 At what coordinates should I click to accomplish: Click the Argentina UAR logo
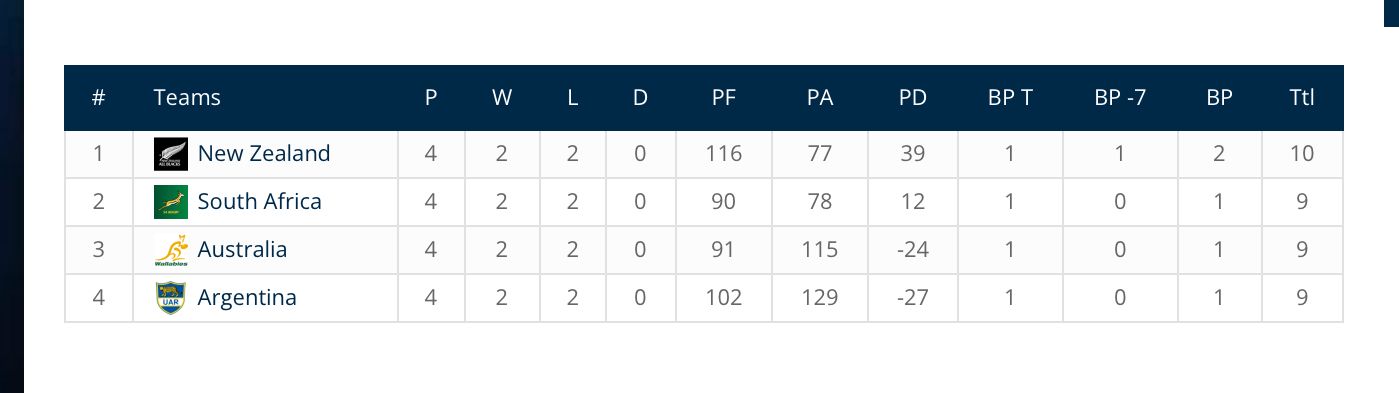[170, 298]
